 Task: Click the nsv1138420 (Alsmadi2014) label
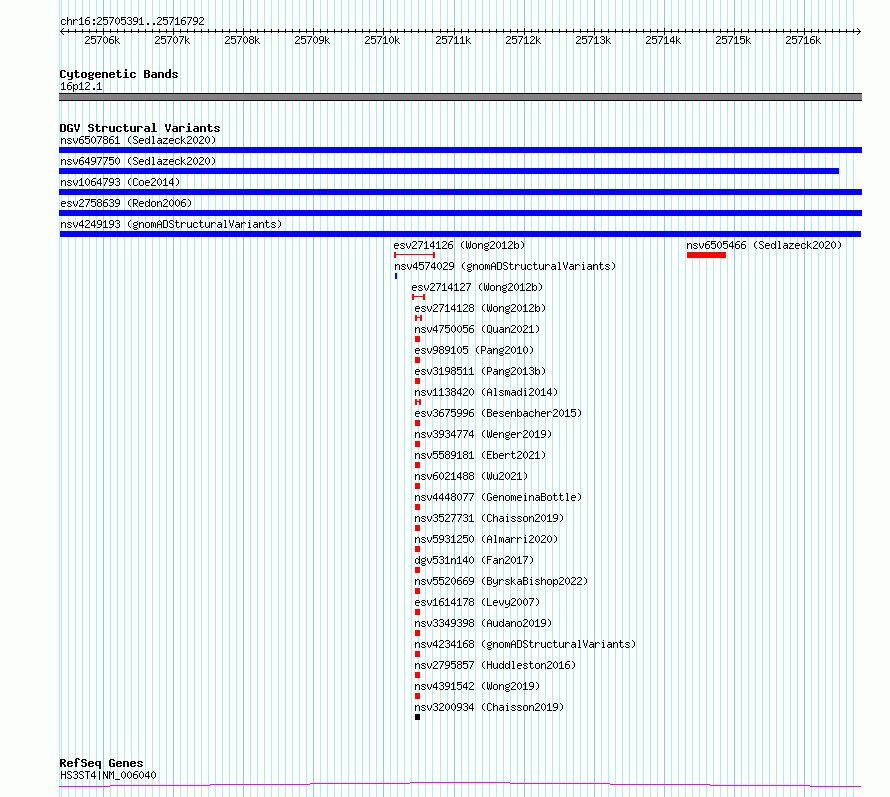486,392
